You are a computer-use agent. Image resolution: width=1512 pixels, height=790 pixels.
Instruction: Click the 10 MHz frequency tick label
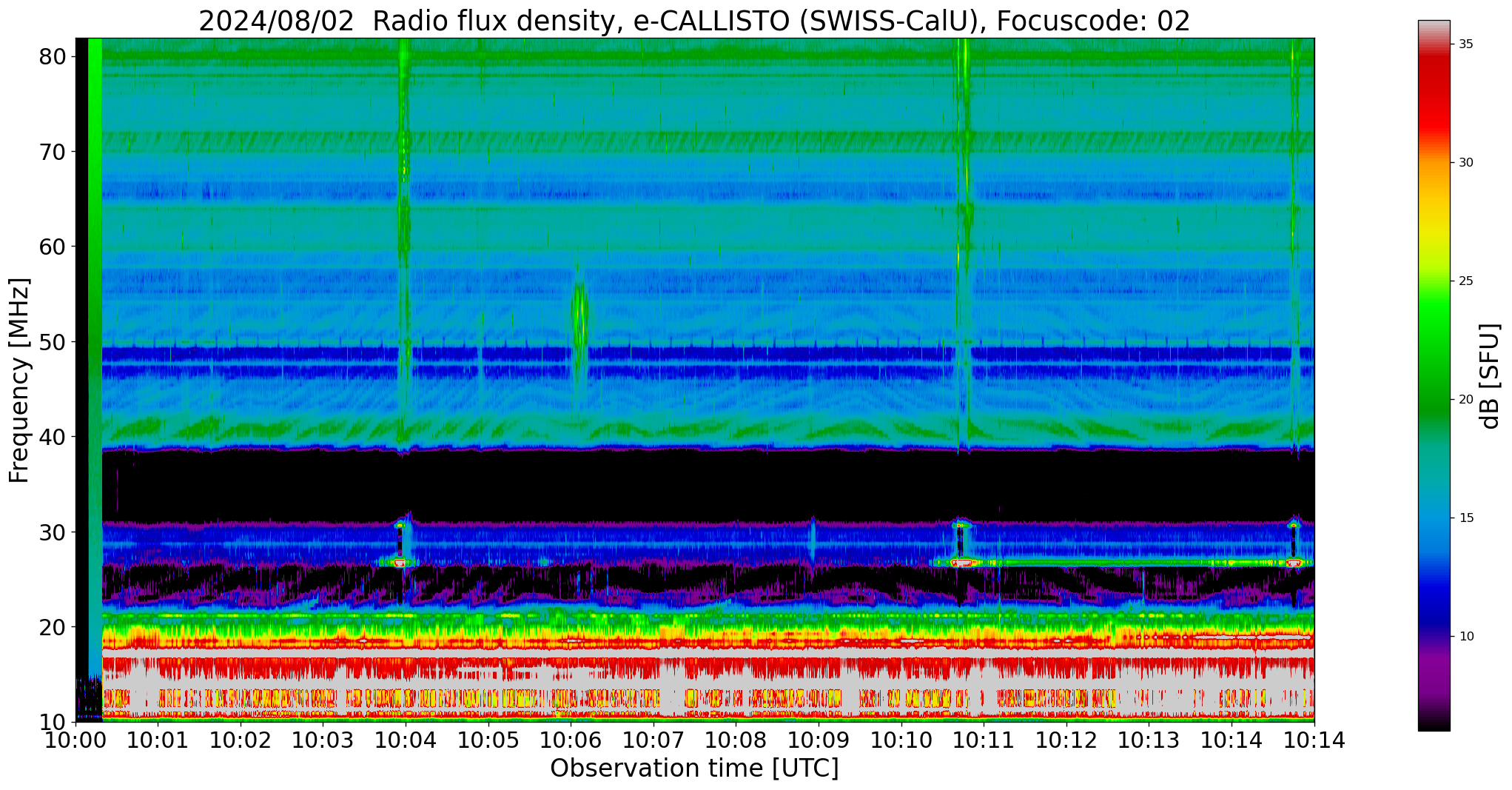[x=53, y=722]
